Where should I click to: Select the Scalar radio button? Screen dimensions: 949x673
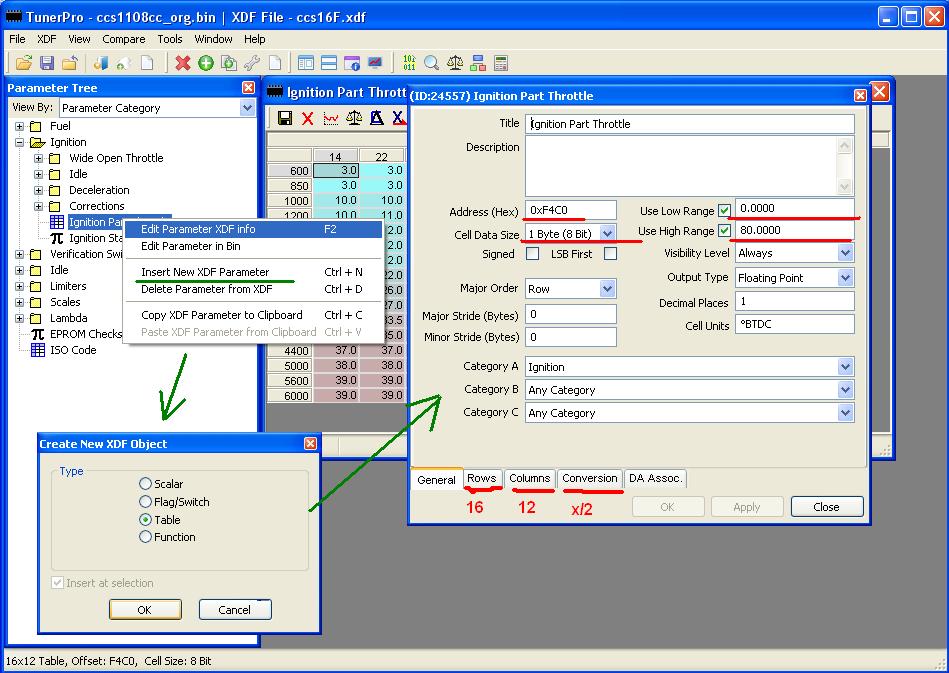point(146,485)
